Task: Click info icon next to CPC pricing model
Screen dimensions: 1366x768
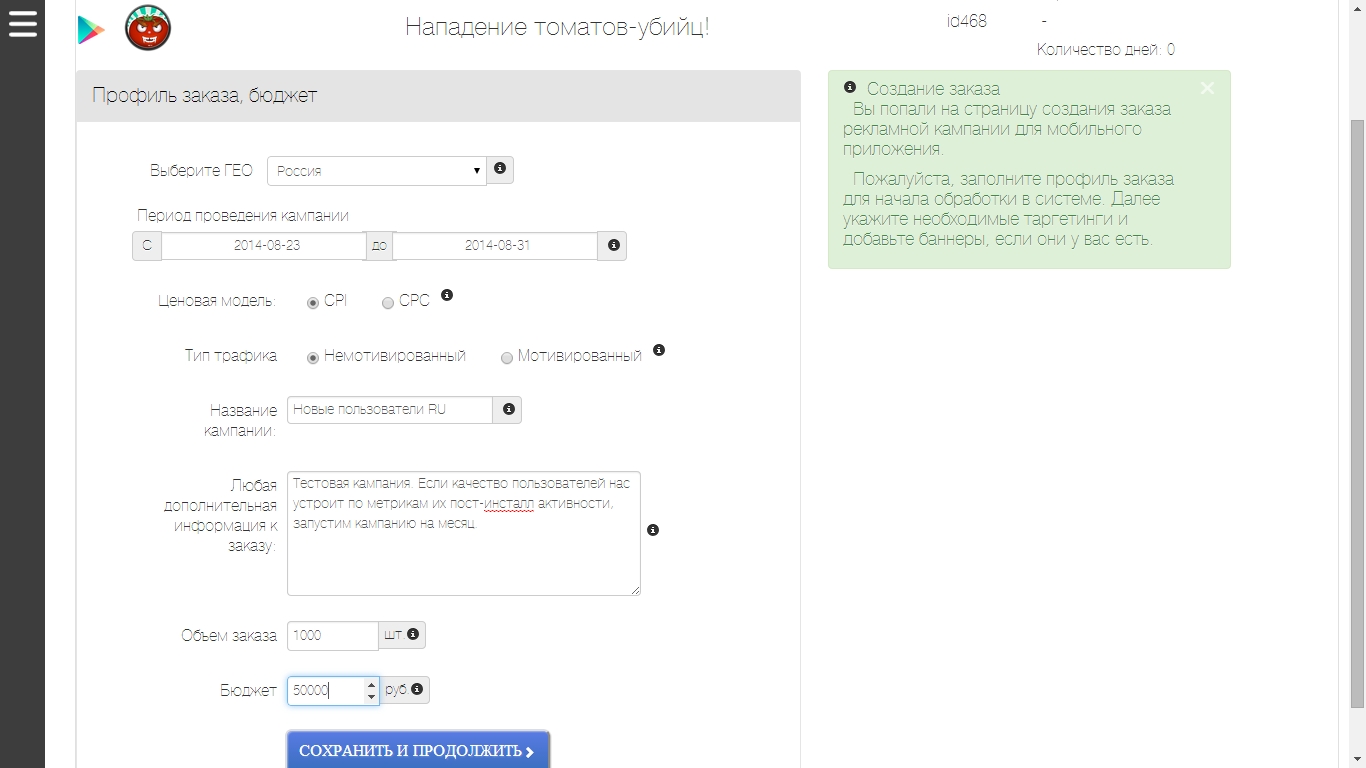Action: click(x=447, y=295)
